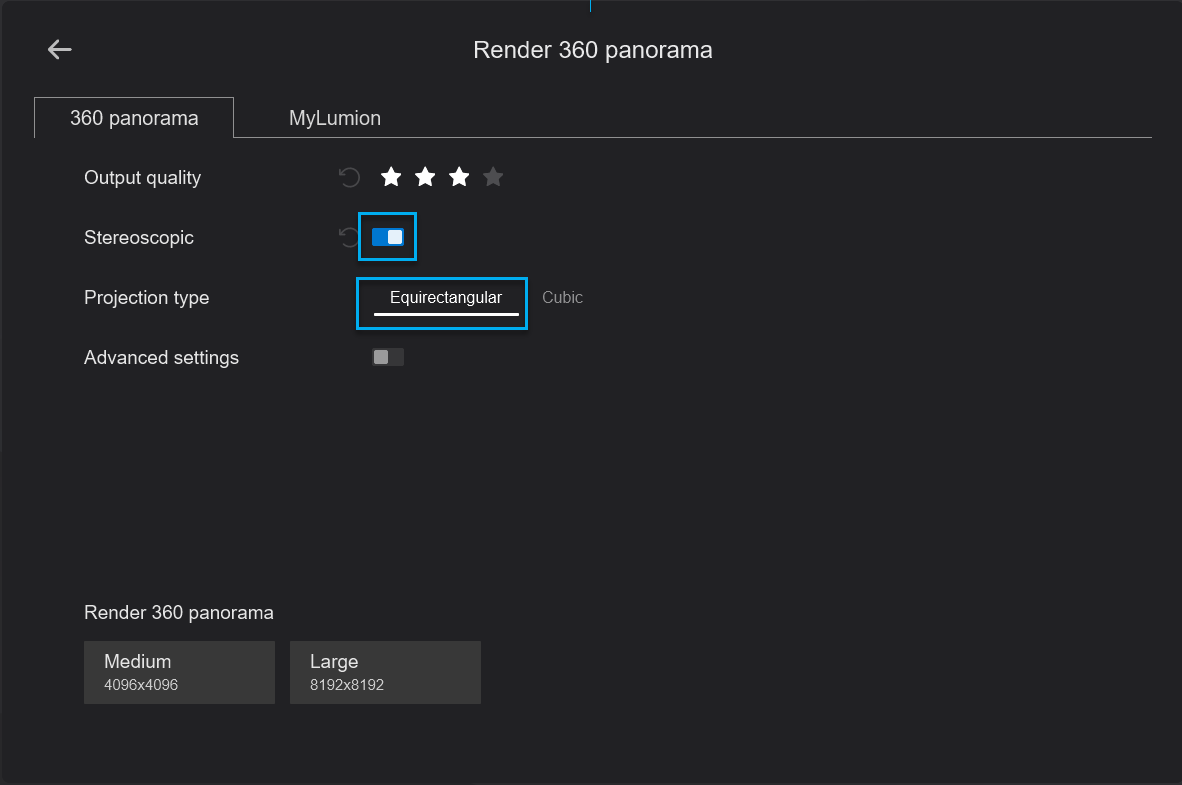Click the third output quality star
Image resolution: width=1182 pixels, height=785 pixels.
click(x=459, y=176)
